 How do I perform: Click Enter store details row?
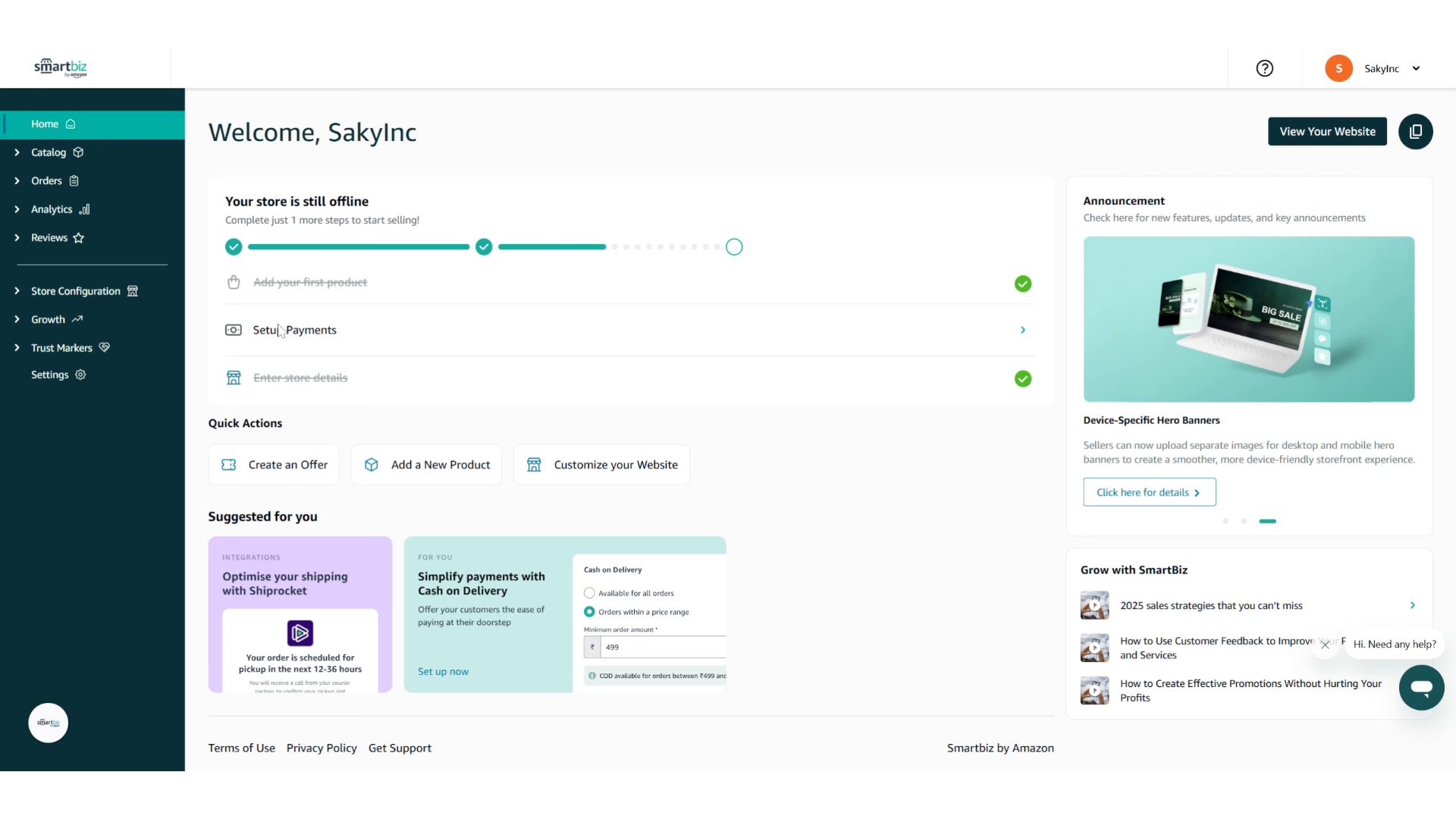tap(630, 378)
